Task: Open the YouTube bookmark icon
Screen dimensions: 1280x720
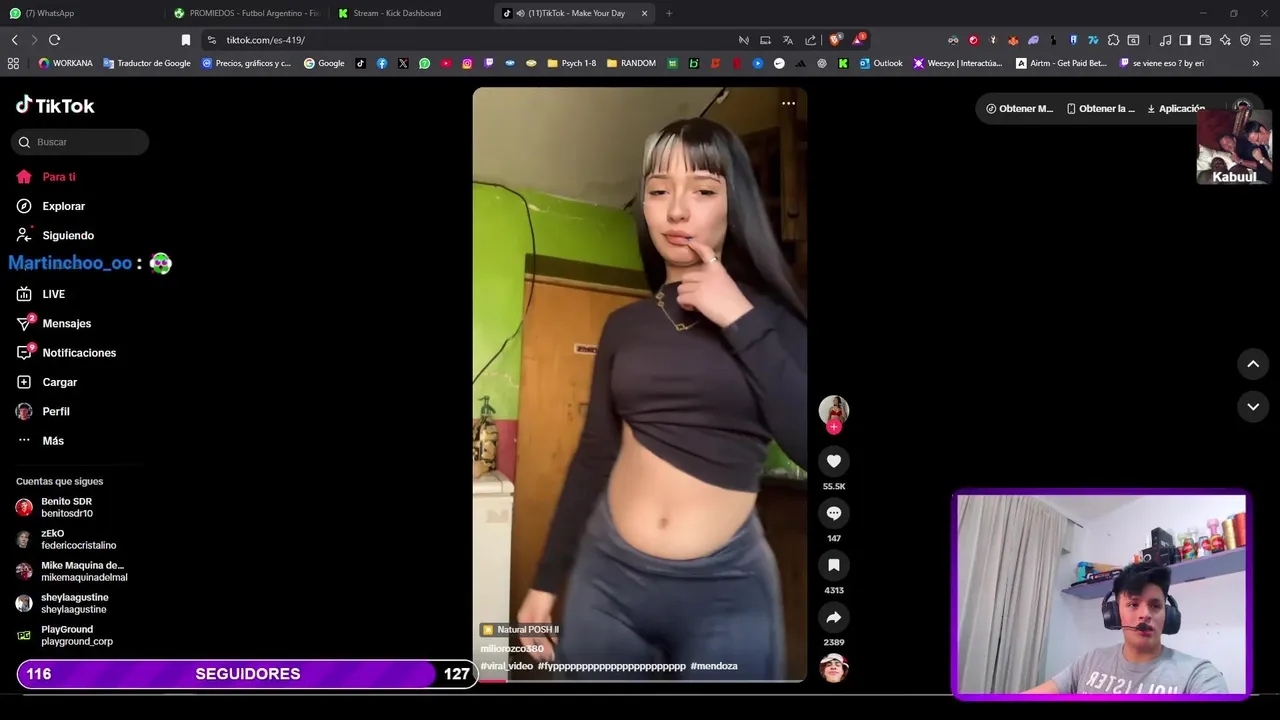Action: 446,63
